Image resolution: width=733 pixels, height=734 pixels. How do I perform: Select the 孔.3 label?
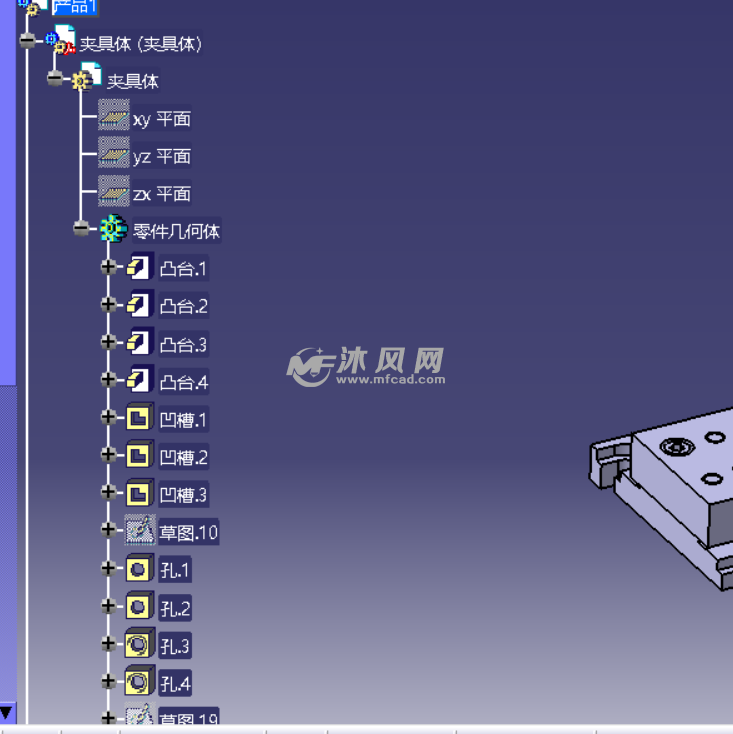(175, 646)
